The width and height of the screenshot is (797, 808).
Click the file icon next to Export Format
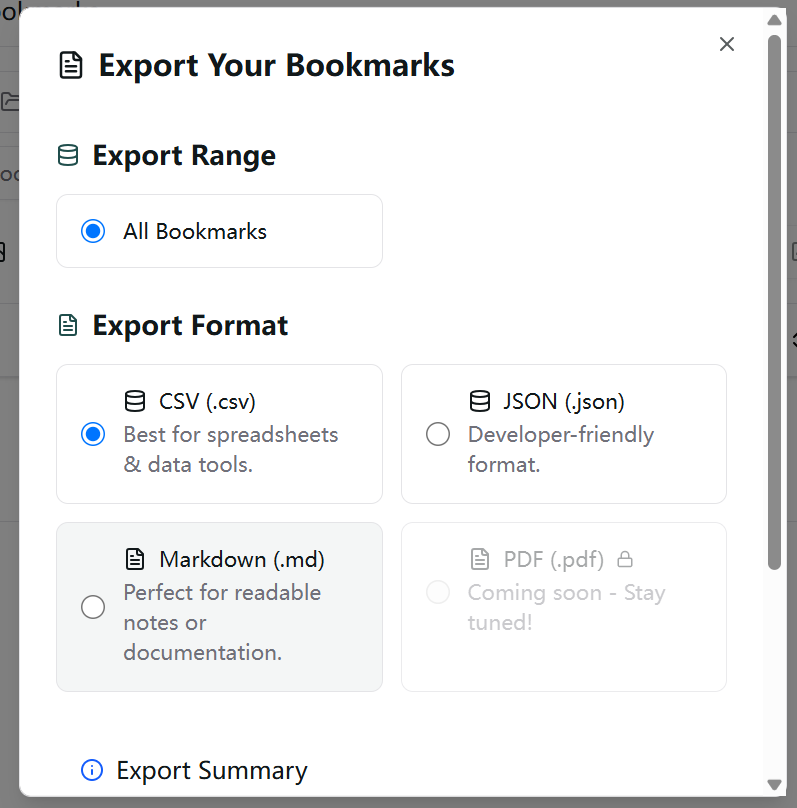coord(68,326)
